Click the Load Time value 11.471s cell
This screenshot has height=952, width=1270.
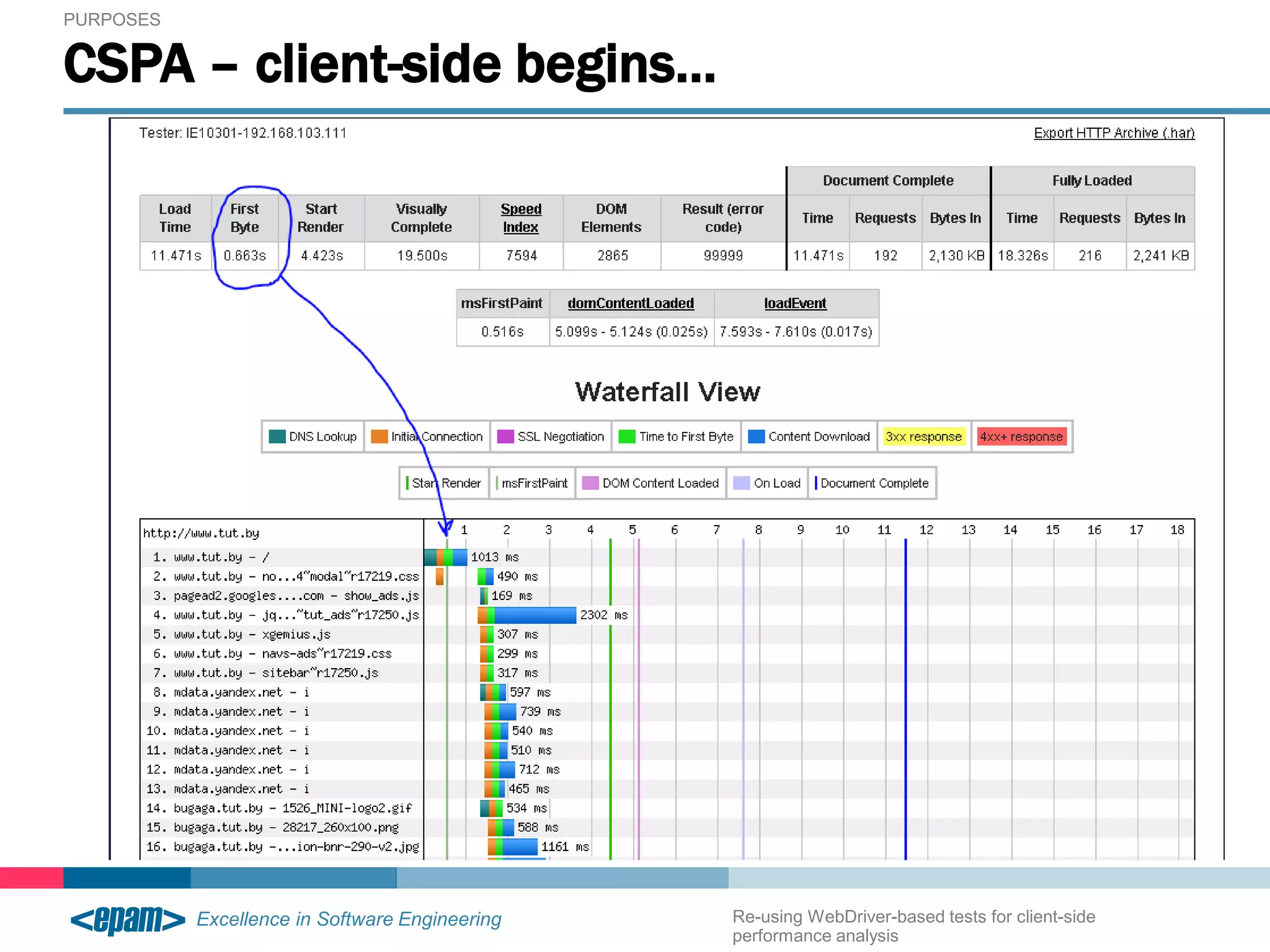coord(176,255)
